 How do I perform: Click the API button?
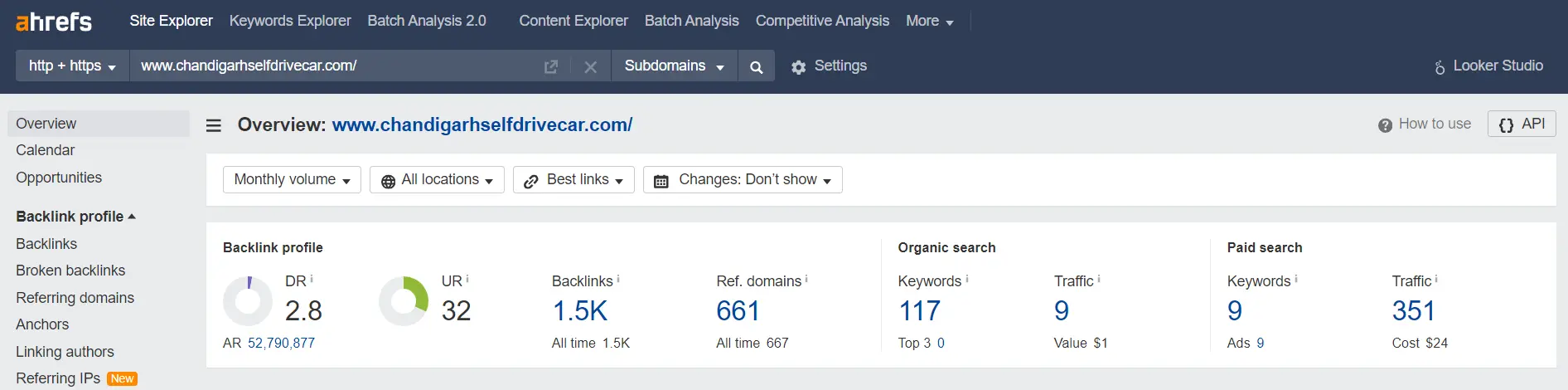coord(1522,124)
